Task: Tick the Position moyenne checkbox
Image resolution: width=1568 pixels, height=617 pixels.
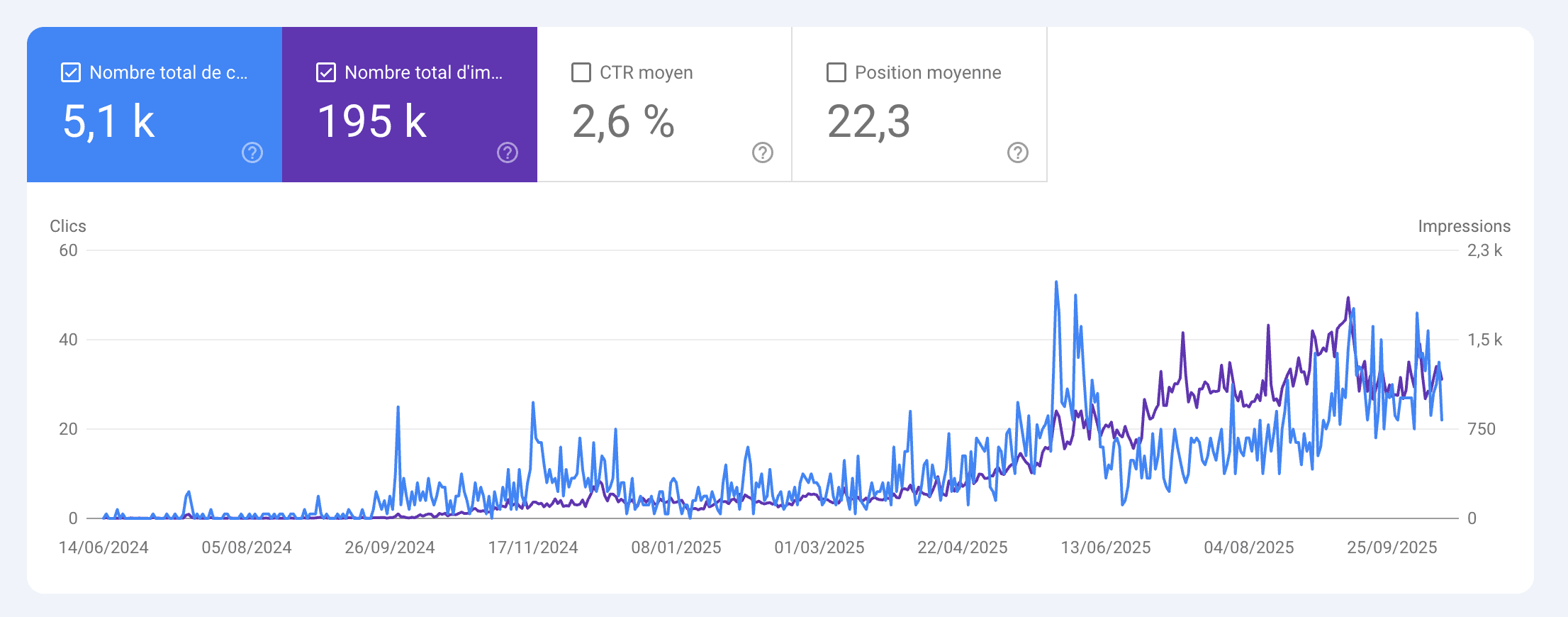Action: 836,72
